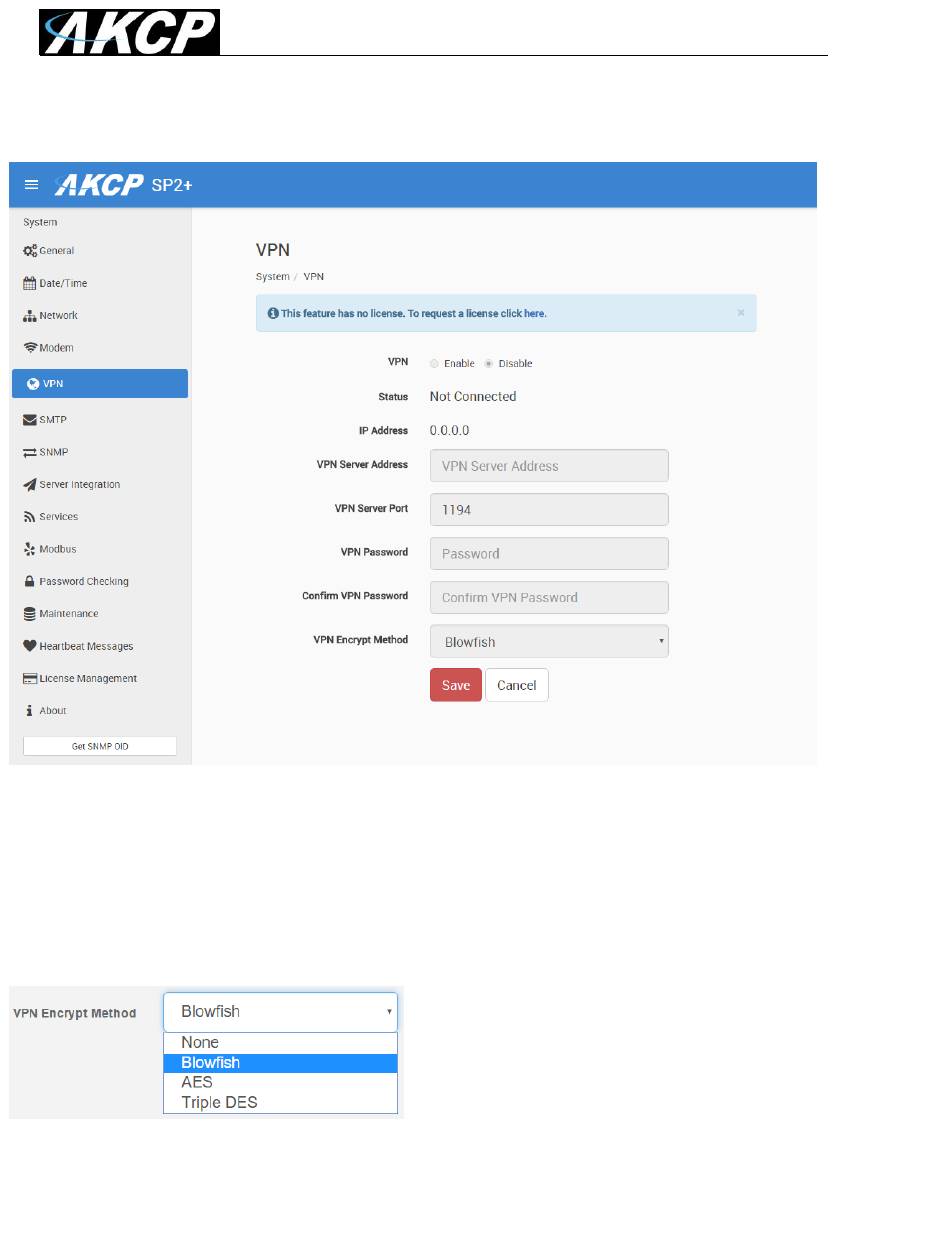This screenshot has height=1260, width=950.
Task: Click the VPN Password field
Action: (549, 553)
